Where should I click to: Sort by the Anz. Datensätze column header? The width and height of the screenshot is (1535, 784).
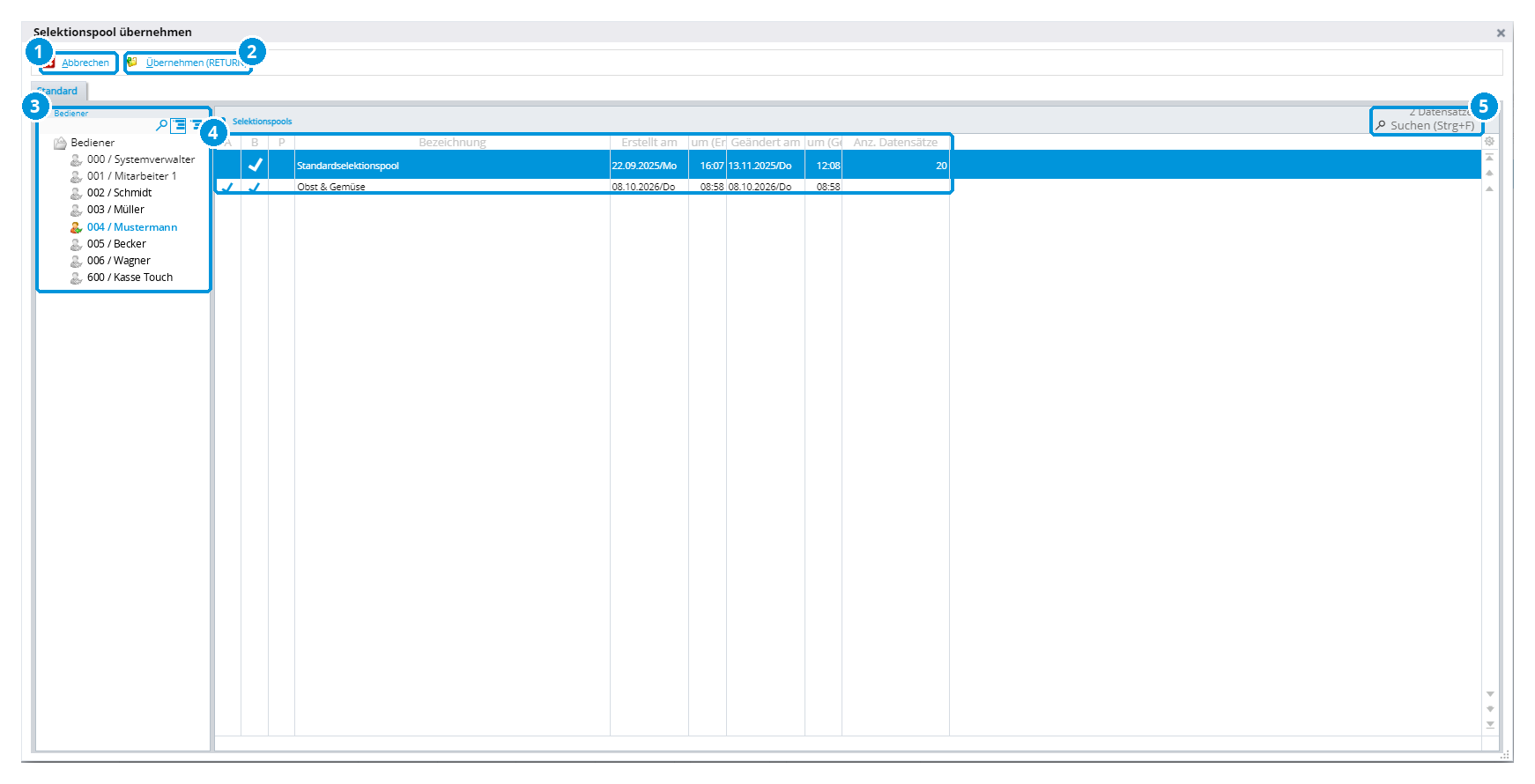[895, 143]
